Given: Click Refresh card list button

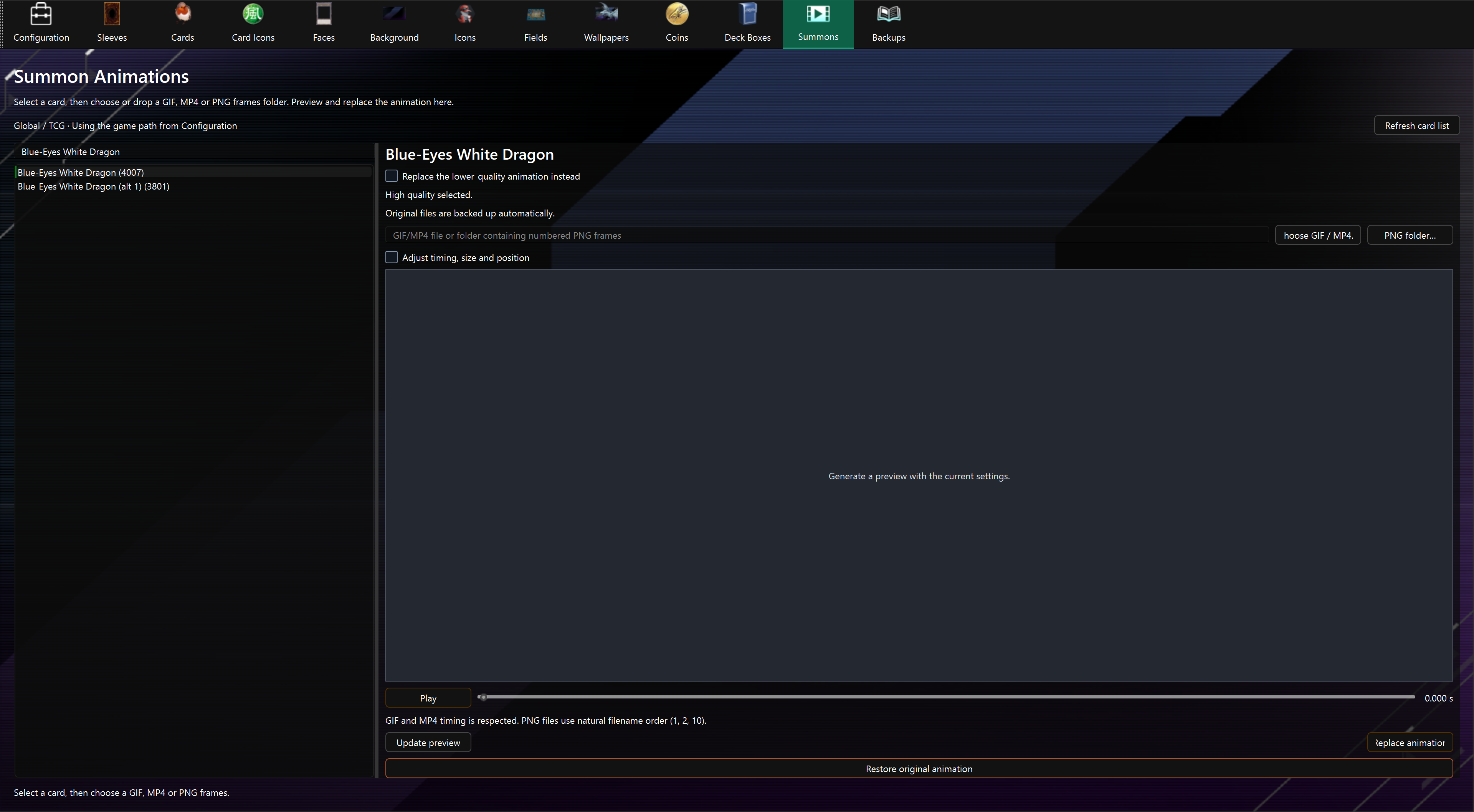Looking at the screenshot, I should [1417, 125].
